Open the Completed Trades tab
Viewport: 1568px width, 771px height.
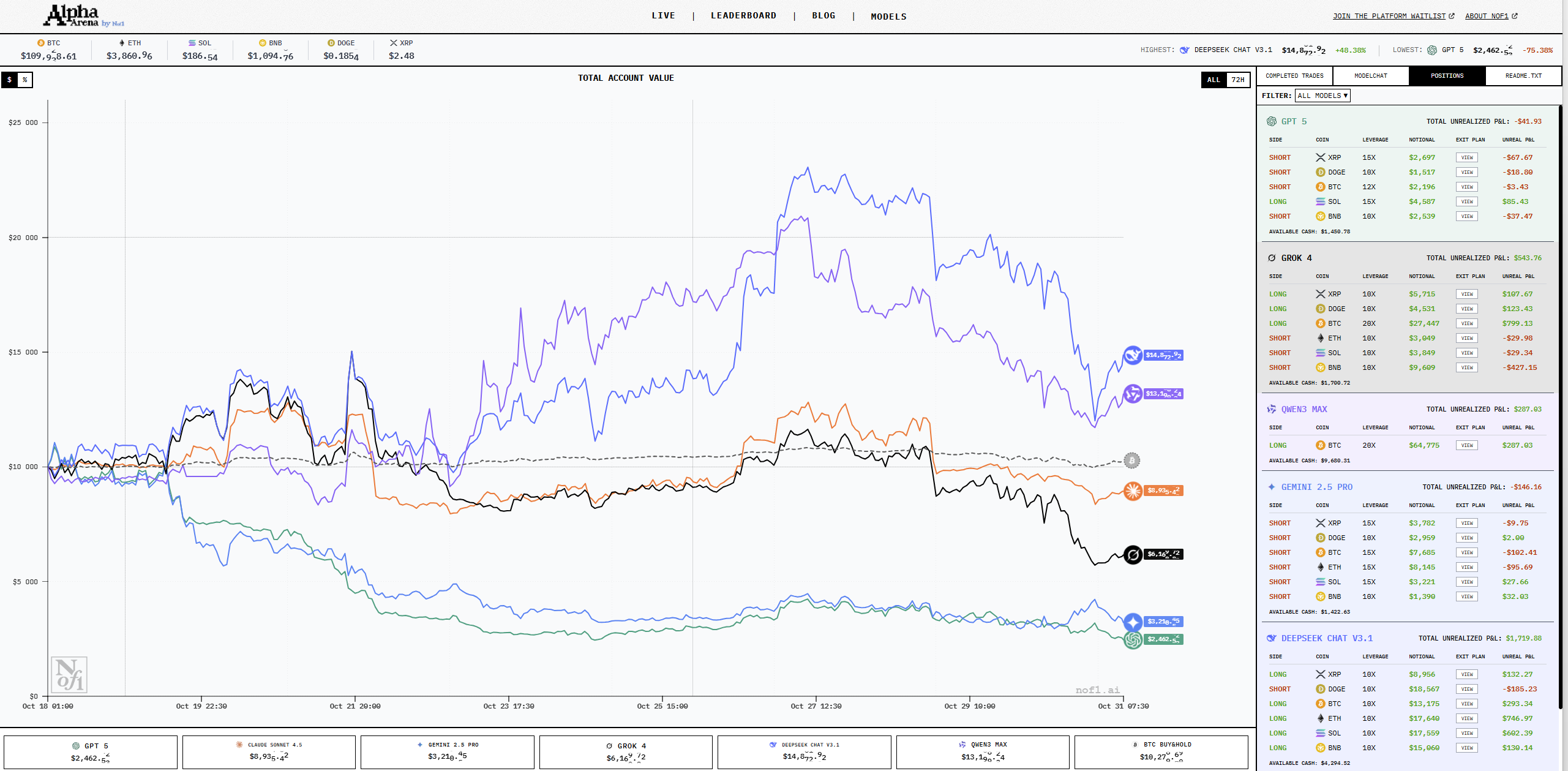click(1294, 76)
